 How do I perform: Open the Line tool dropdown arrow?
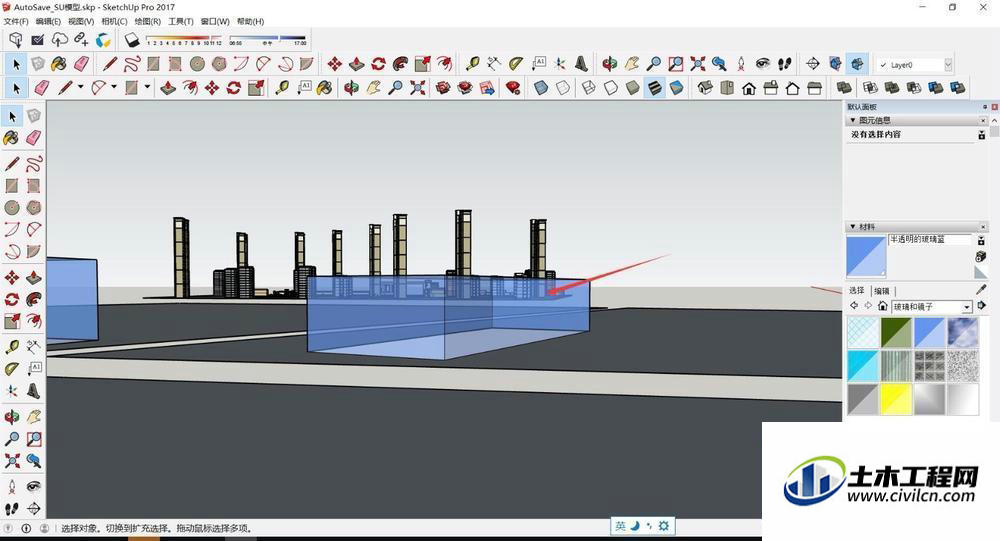(80, 87)
